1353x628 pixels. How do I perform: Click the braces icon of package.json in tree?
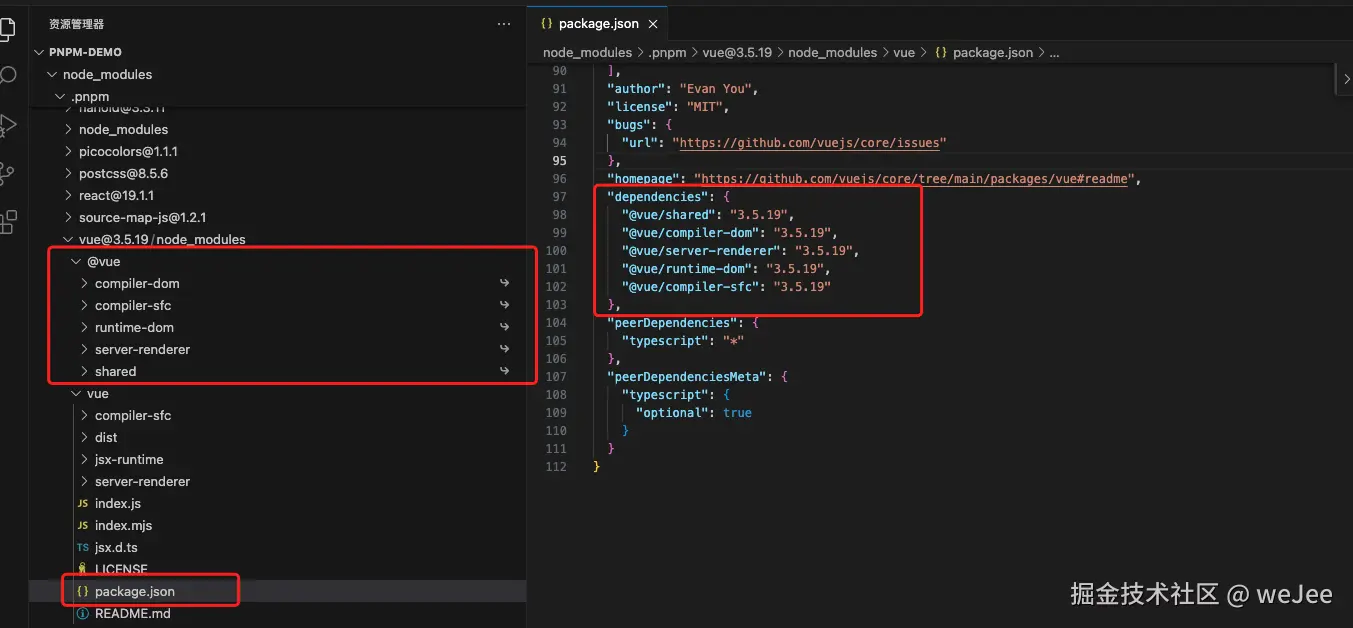click(83, 592)
